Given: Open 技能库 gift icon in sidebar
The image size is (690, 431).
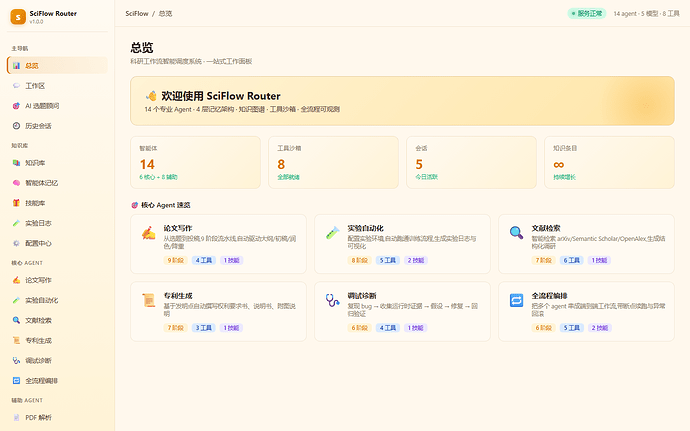Looking at the screenshot, I should (x=16, y=203).
